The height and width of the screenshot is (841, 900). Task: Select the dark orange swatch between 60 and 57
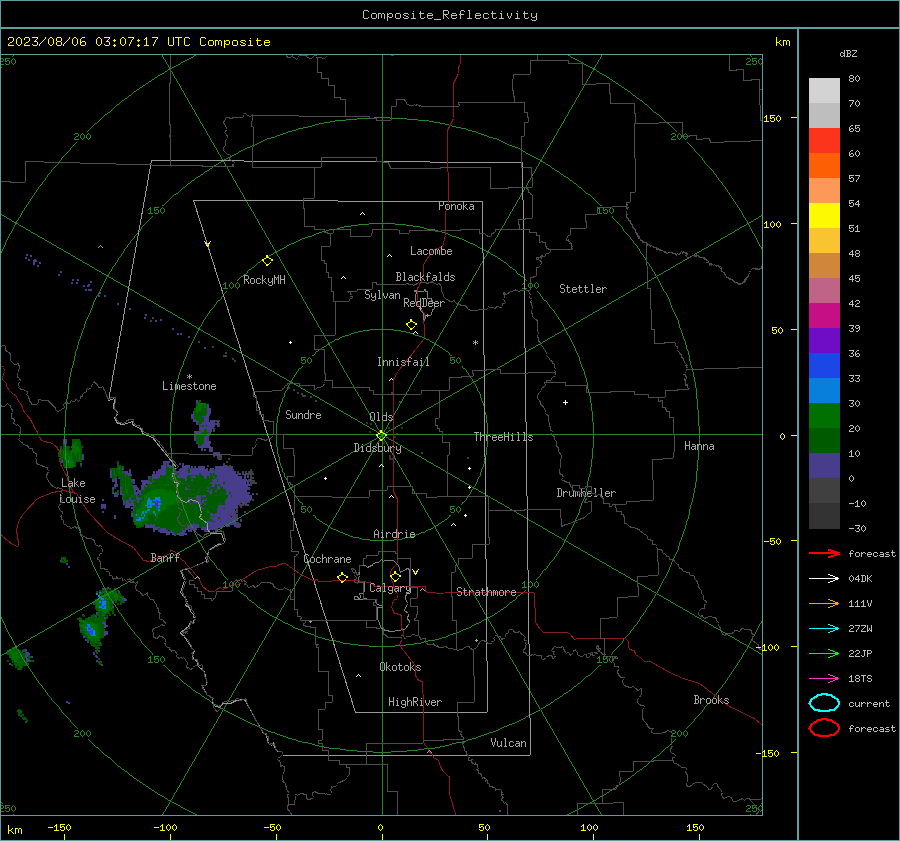[x=824, y=166]
